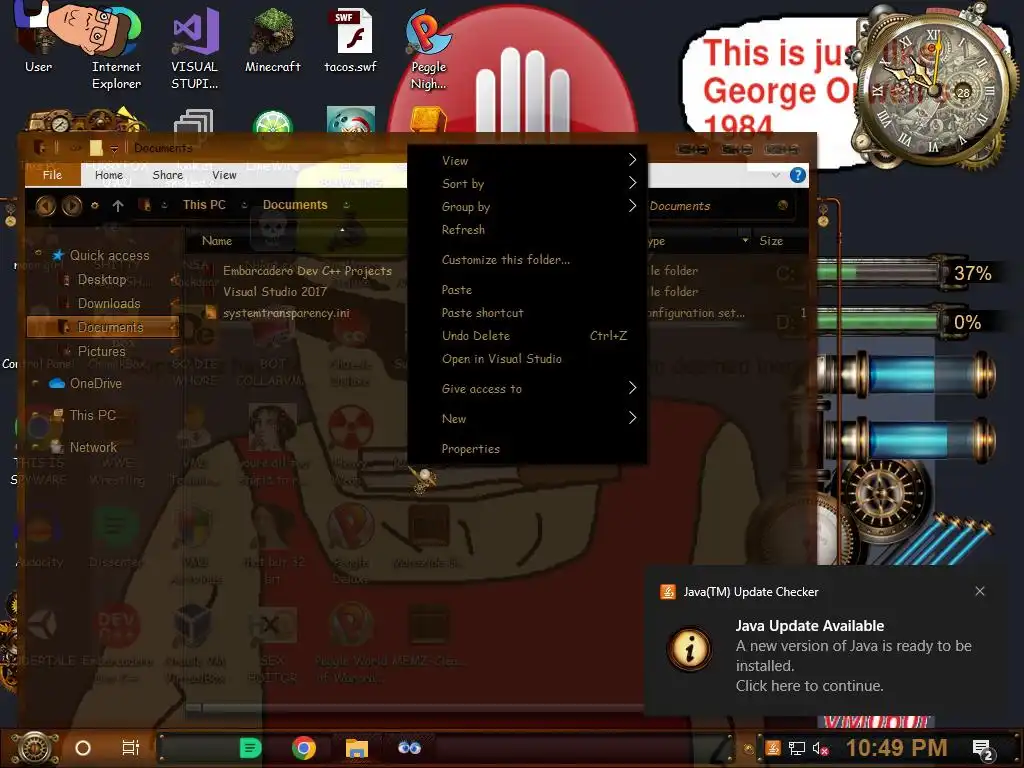Sort files by the Name column header
This screenshot has width=1024, height=768.
click(217, 241)
